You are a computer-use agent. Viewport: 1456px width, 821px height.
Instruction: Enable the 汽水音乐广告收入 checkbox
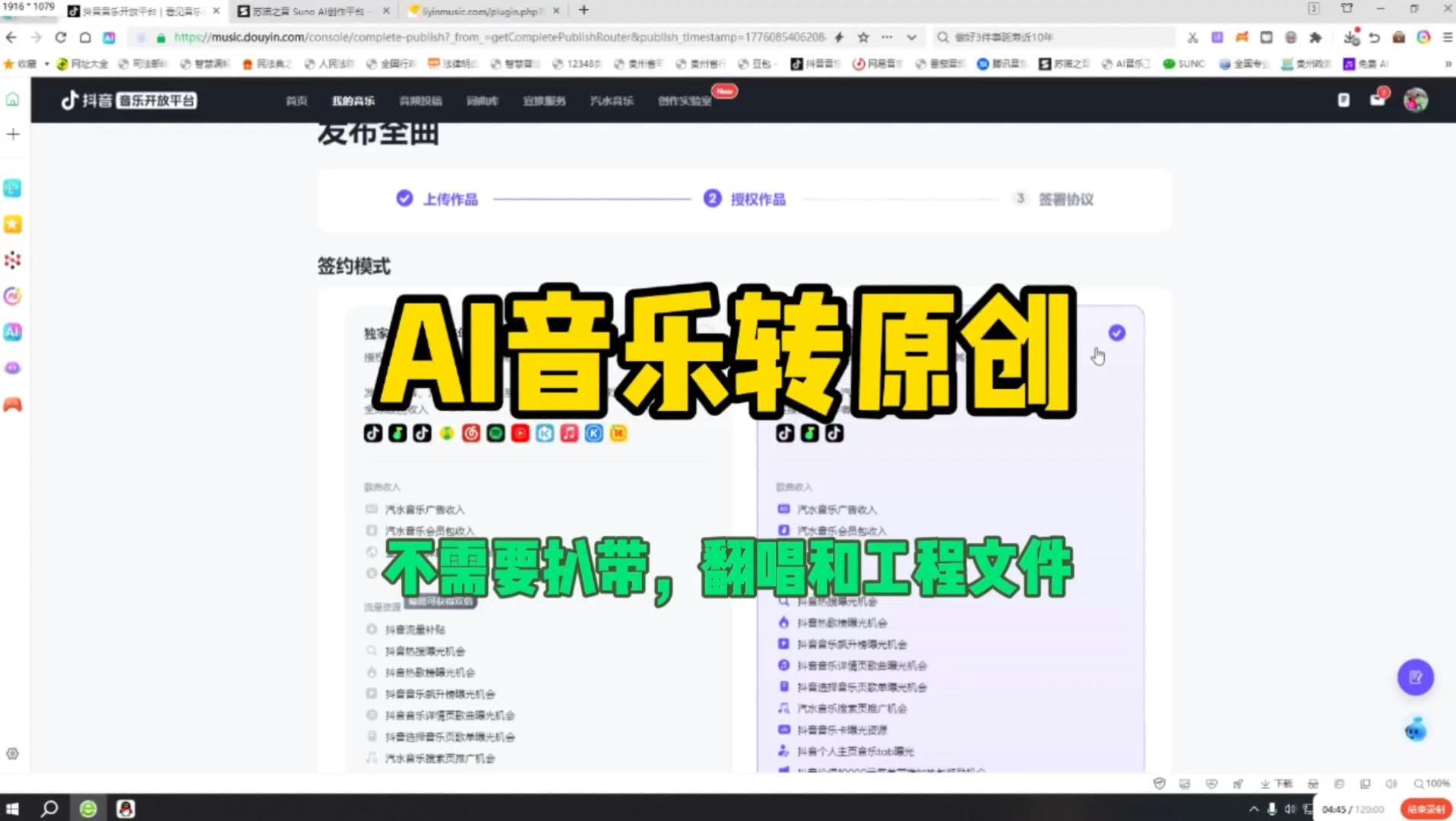pyautogui.click(x=372, y=509)
